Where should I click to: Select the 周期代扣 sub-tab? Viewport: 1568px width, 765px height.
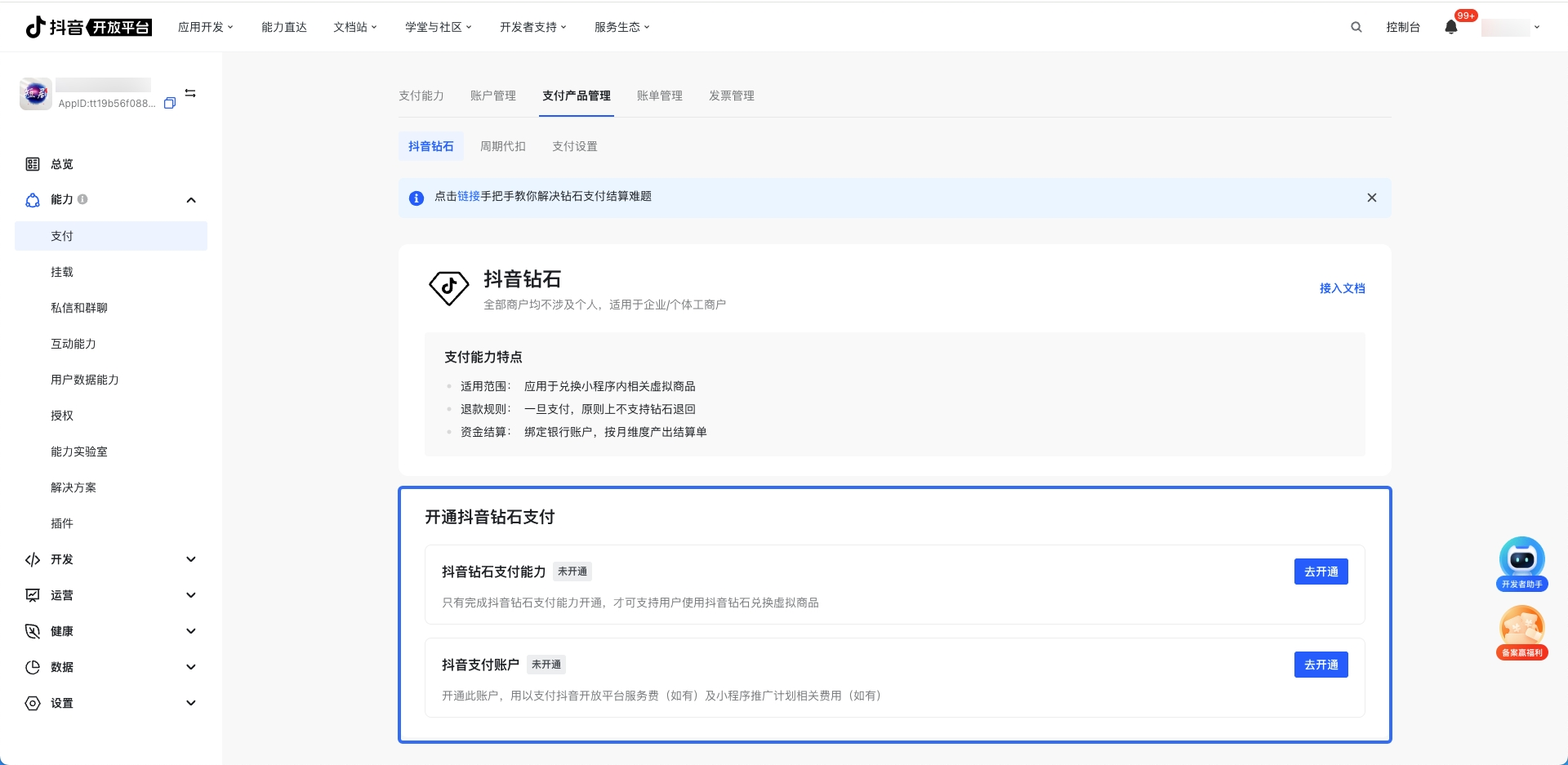coord(503,146)
